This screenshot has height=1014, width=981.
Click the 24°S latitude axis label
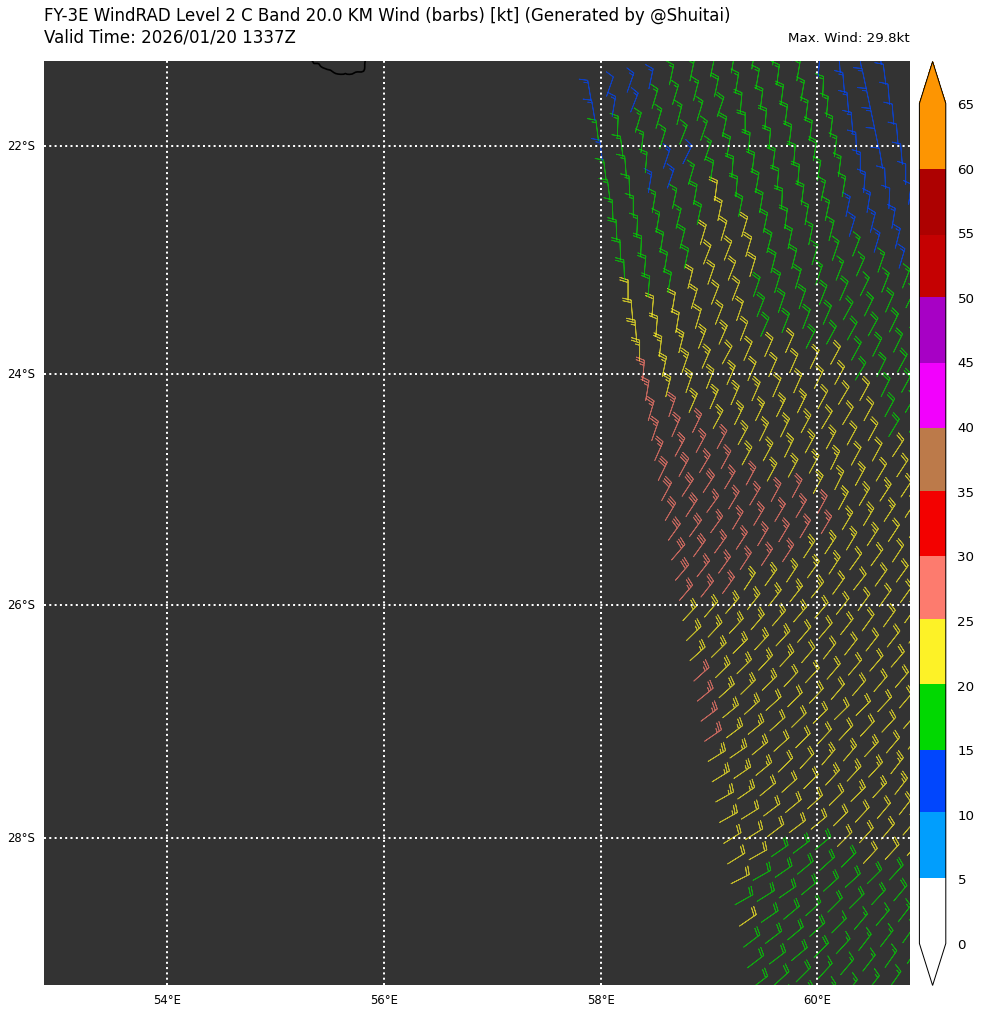21,375
